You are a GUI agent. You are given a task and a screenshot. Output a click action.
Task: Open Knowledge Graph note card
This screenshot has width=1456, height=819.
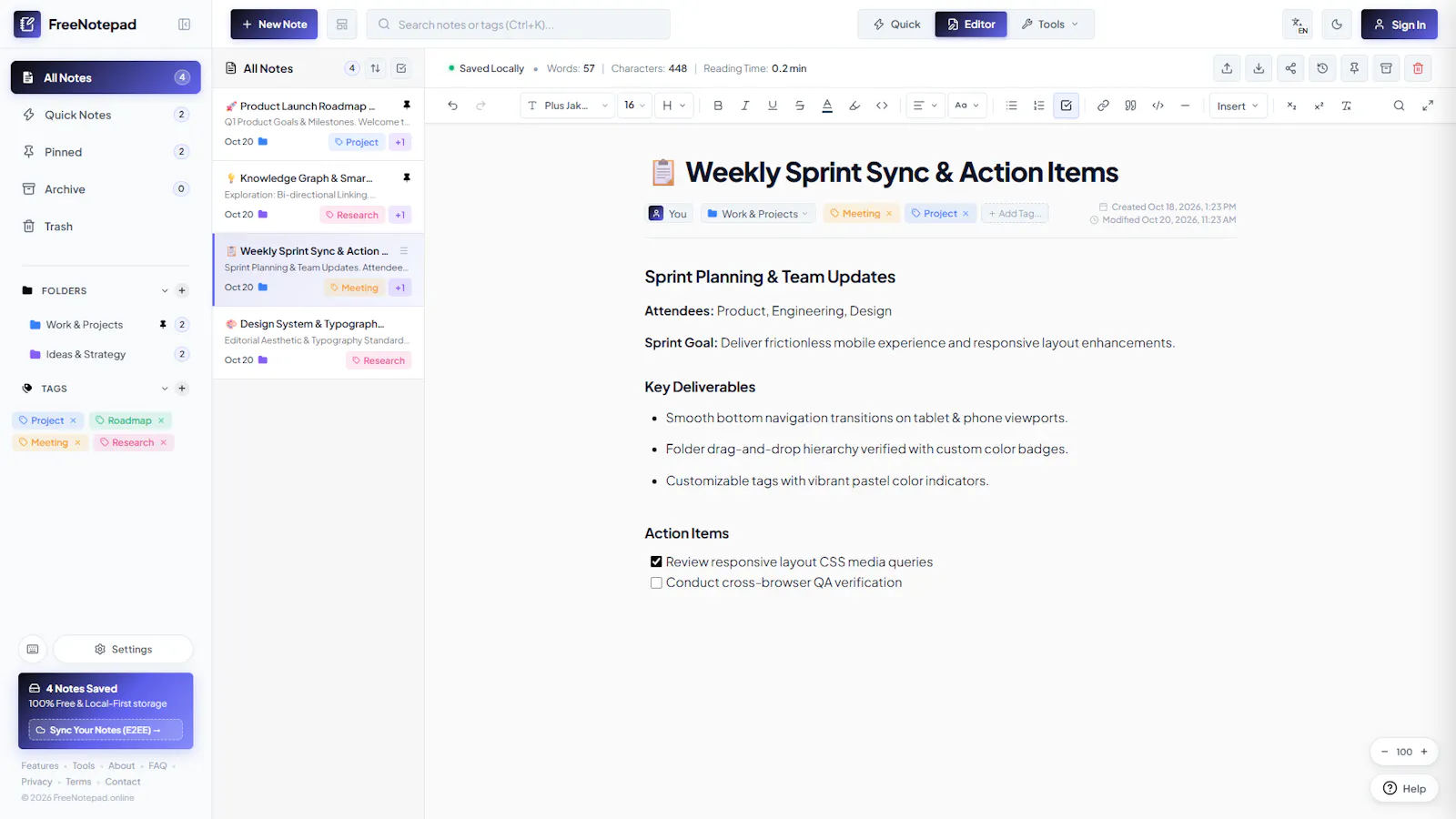click(x=318, y=197)
